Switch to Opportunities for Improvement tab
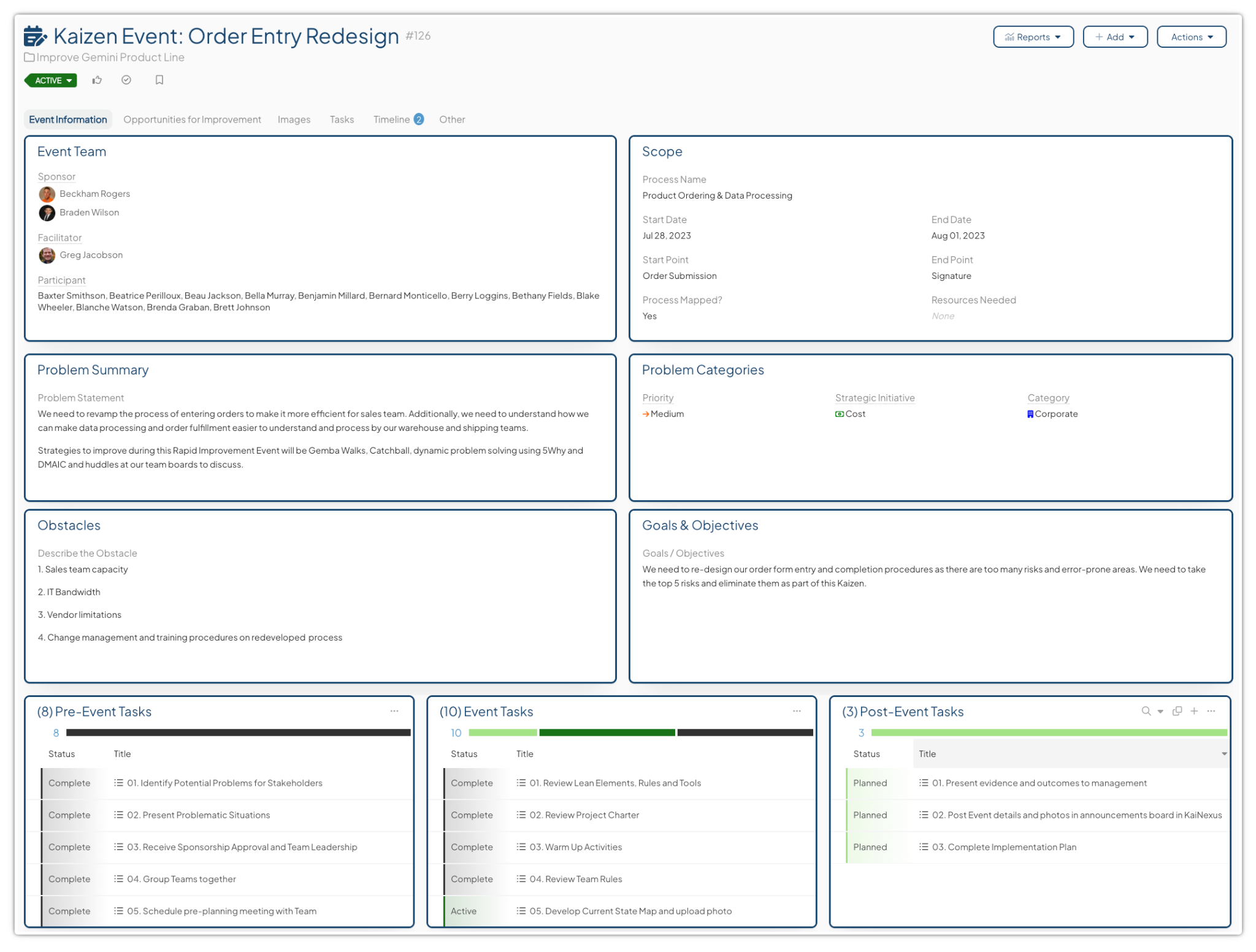The width and height of the screenshot is (1256, 952). click(192, 120)
